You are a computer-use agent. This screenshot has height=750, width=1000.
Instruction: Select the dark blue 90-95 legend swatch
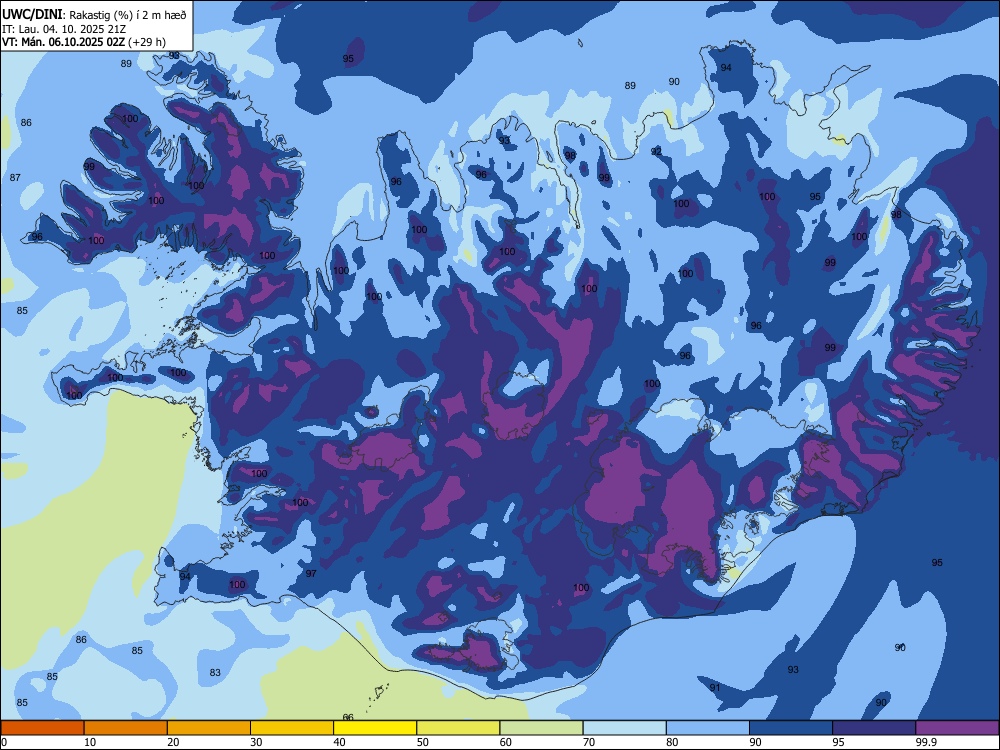point(791,728)
